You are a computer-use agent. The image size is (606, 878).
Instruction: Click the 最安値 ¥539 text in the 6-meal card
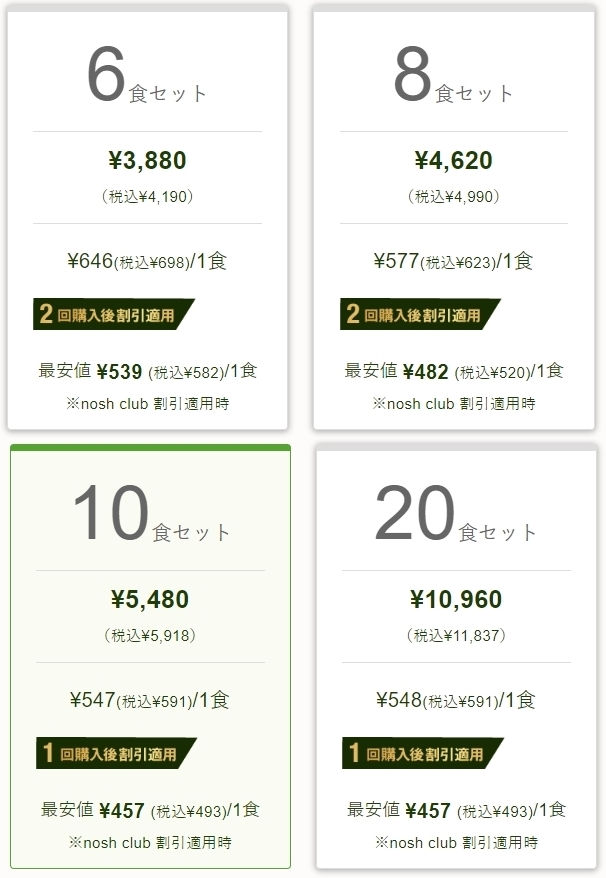(x=90, y=371)
